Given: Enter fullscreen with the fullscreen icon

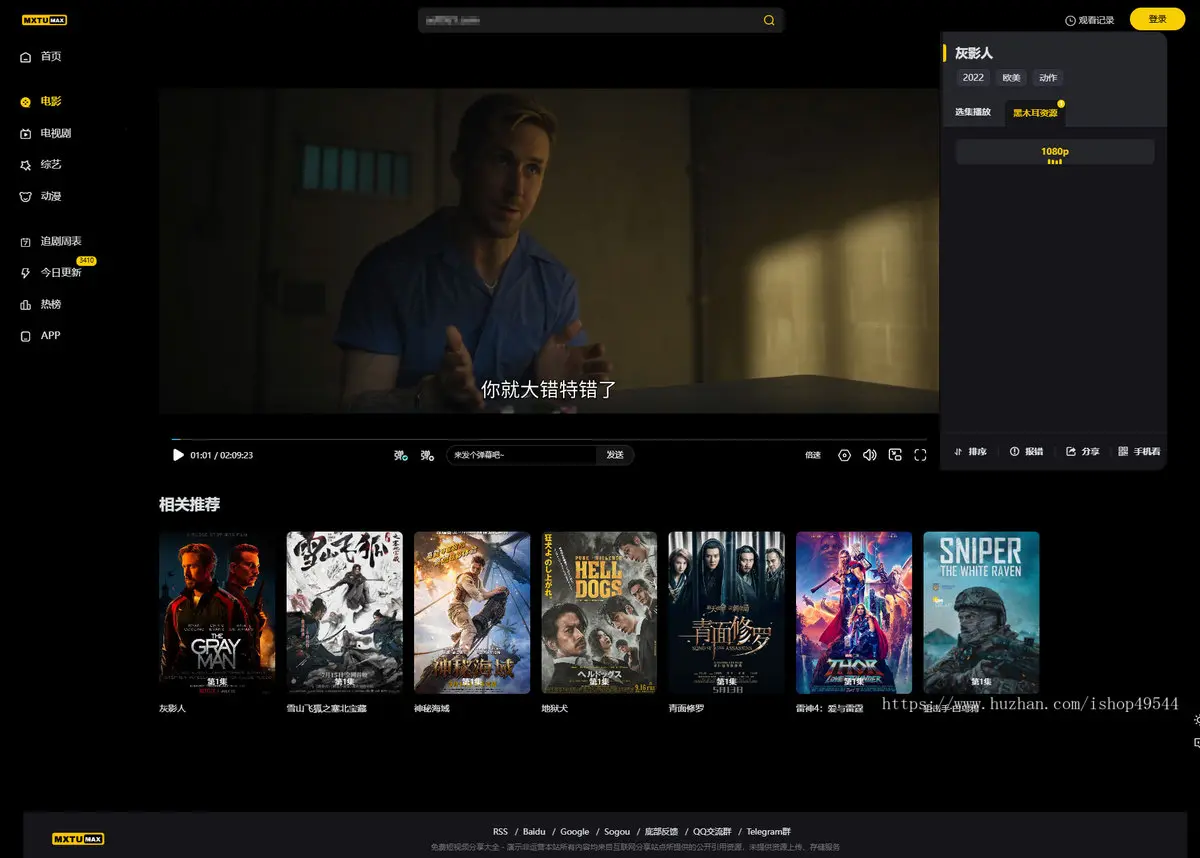Looking at the screenshot, I should [920, 455].
